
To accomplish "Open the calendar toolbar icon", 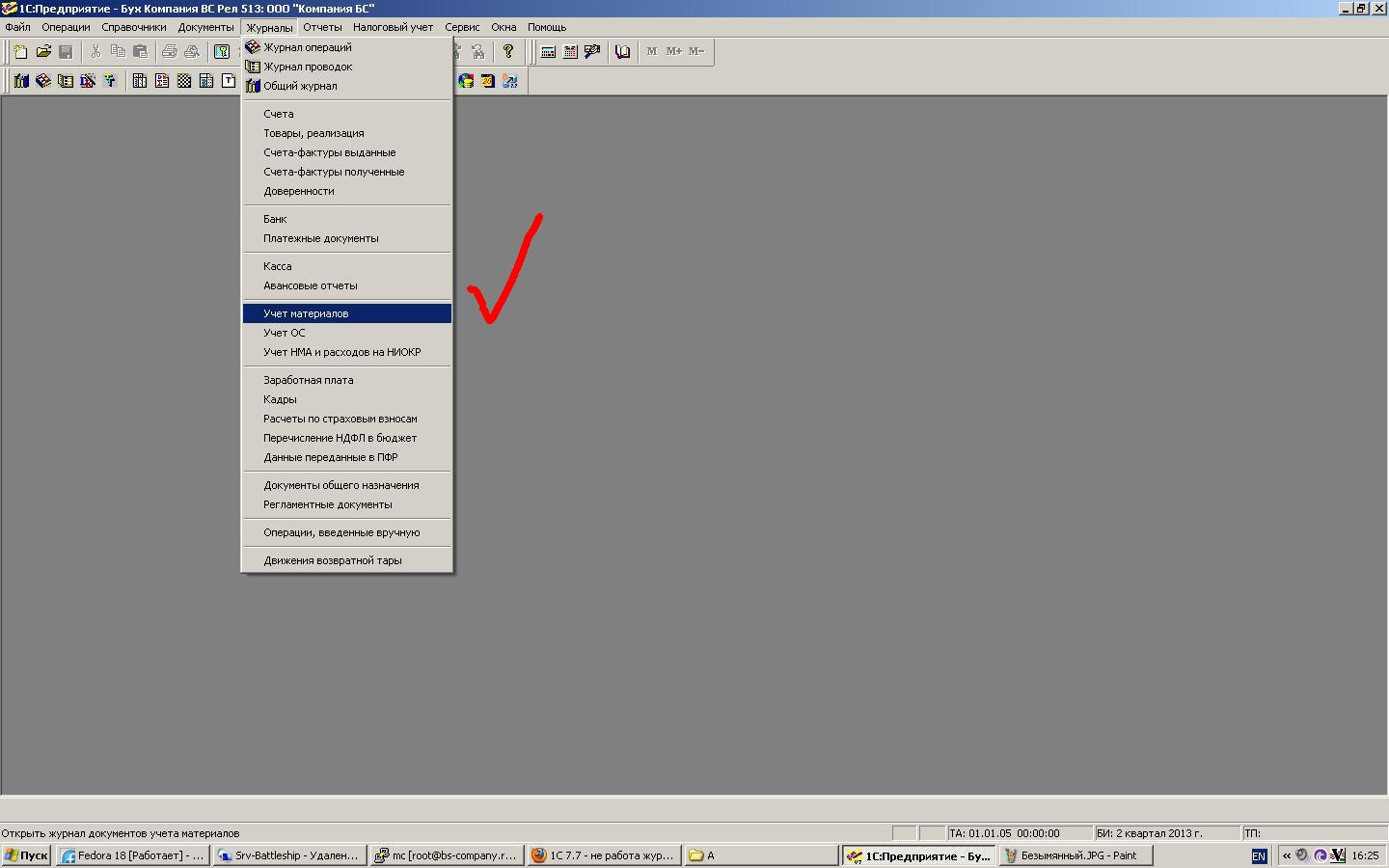I will (x=570, y=52).
